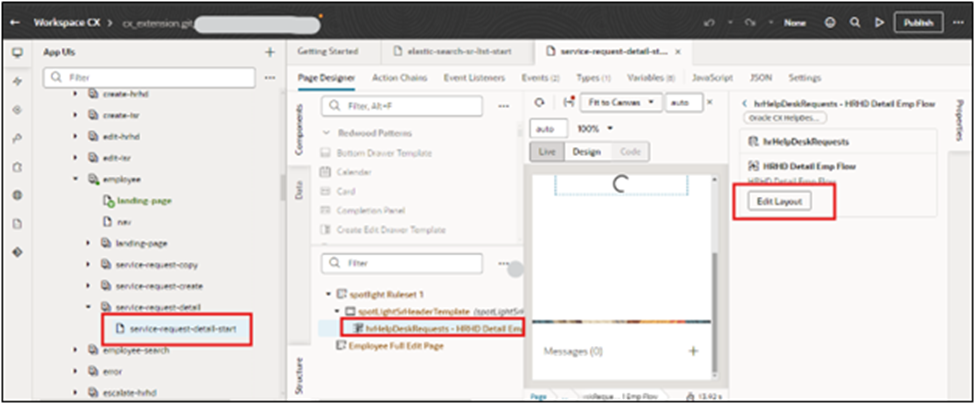Open the Event Listeners tab
Image resolution: width=975 pixels, height=404 pixels.
click(x=474, y=78)
